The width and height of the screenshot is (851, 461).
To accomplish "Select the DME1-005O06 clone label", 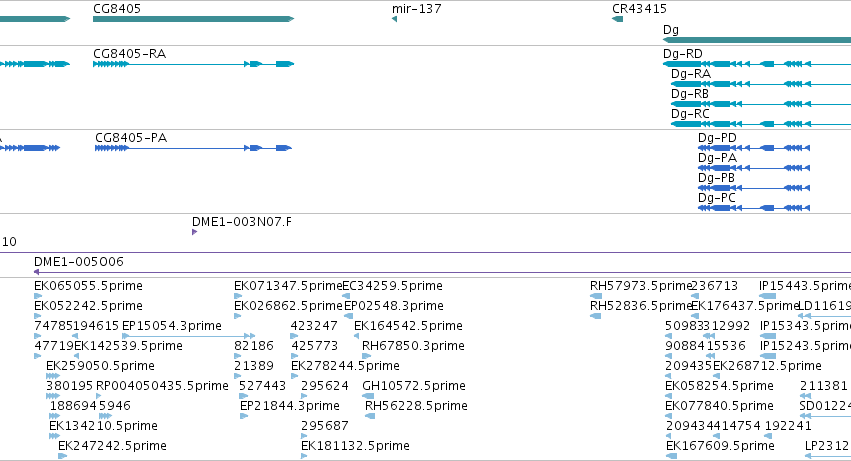I will (x=79, y=262).
